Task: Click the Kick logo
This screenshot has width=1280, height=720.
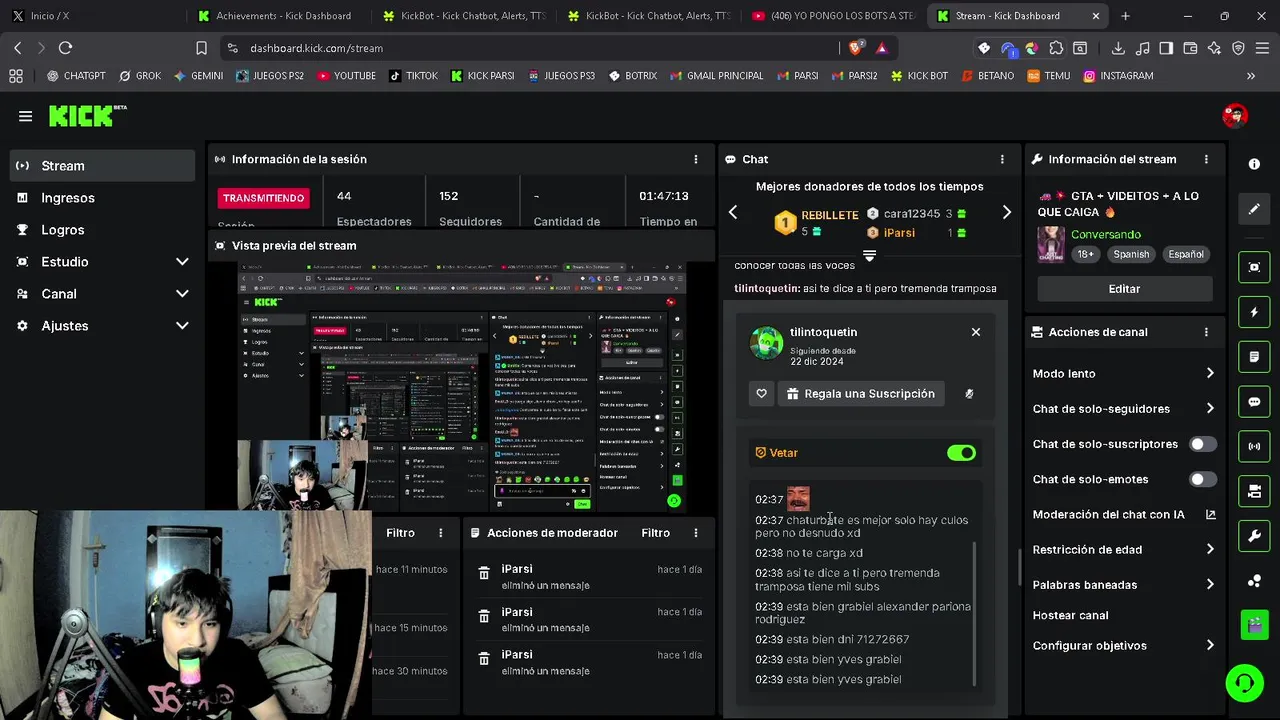Action: (x=88, y=116)
